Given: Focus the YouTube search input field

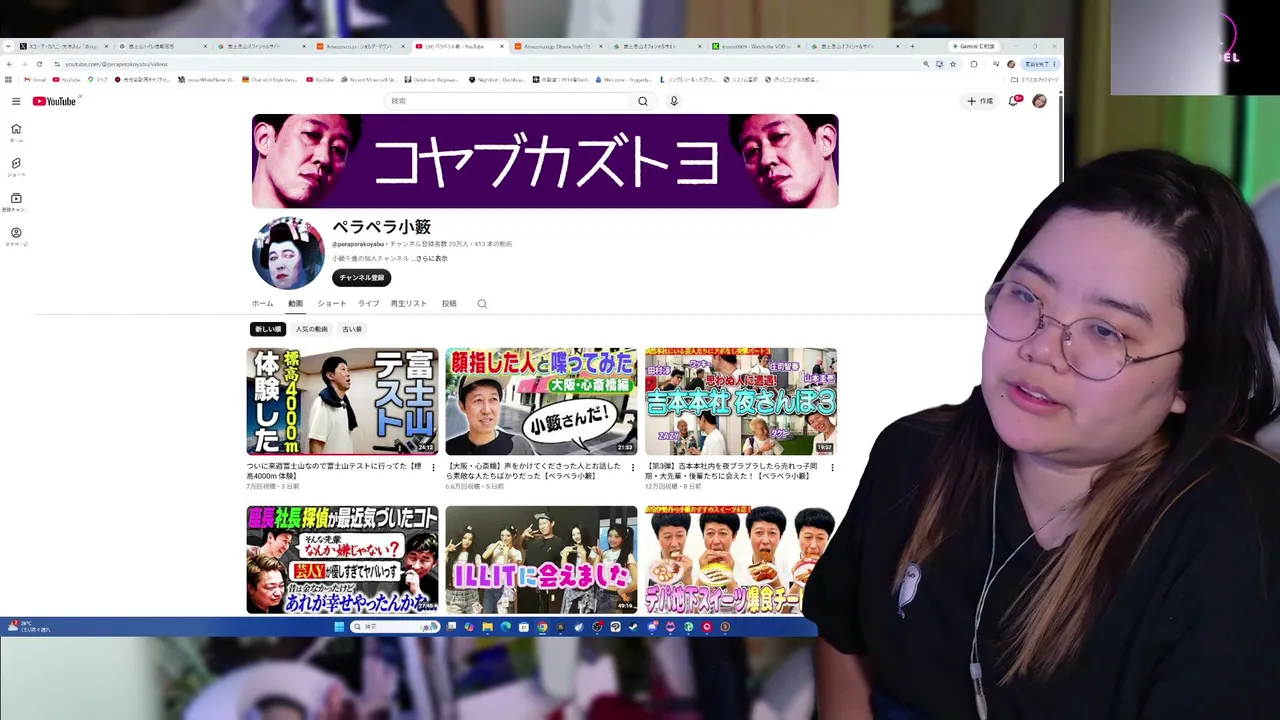Looking at the screenshot, I should 507,101.
